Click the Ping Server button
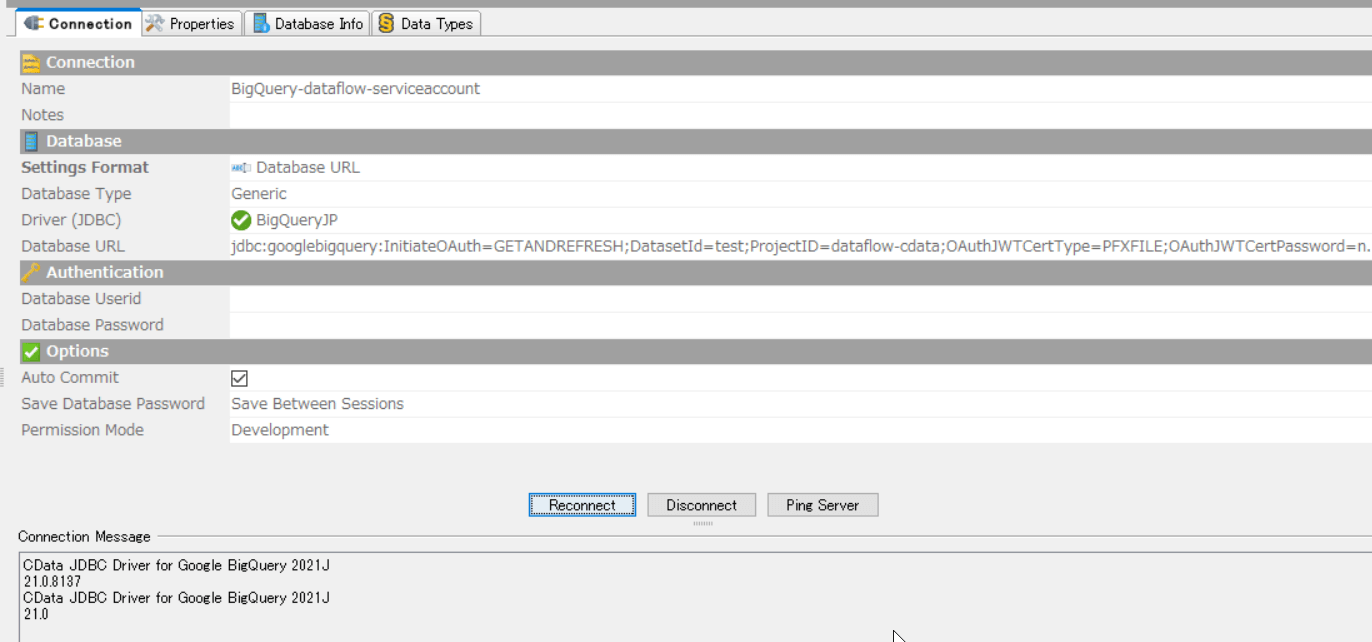The image size is (1372, 642). coord(822,505)
